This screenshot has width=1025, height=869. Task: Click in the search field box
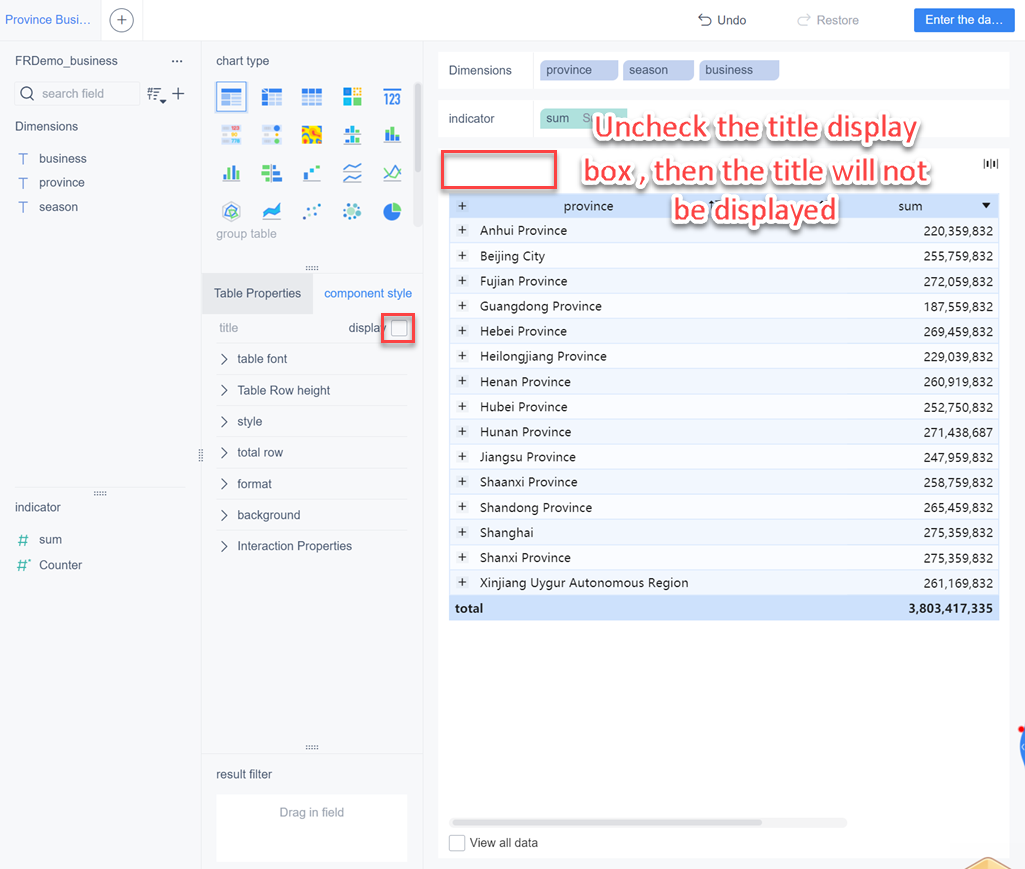77,94
